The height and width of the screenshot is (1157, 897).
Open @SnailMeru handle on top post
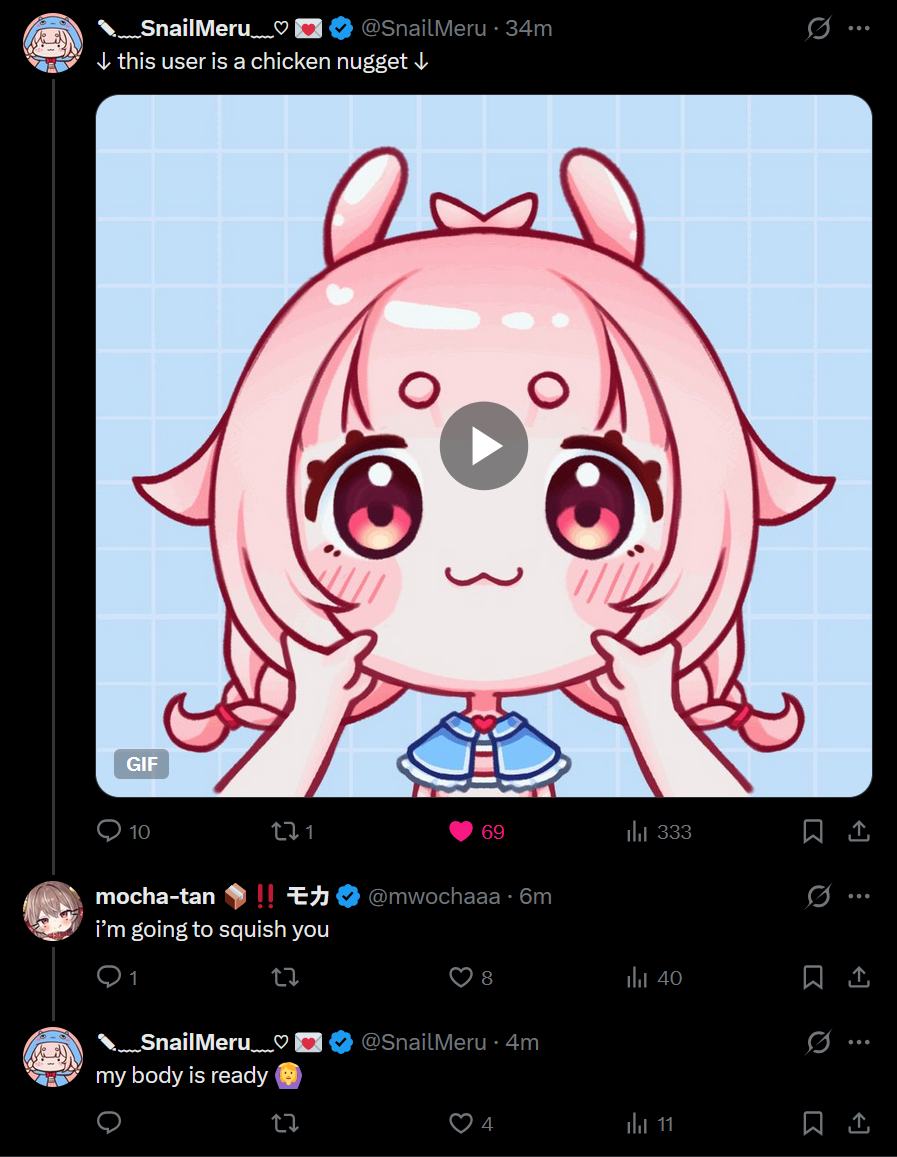click(423, 28)
